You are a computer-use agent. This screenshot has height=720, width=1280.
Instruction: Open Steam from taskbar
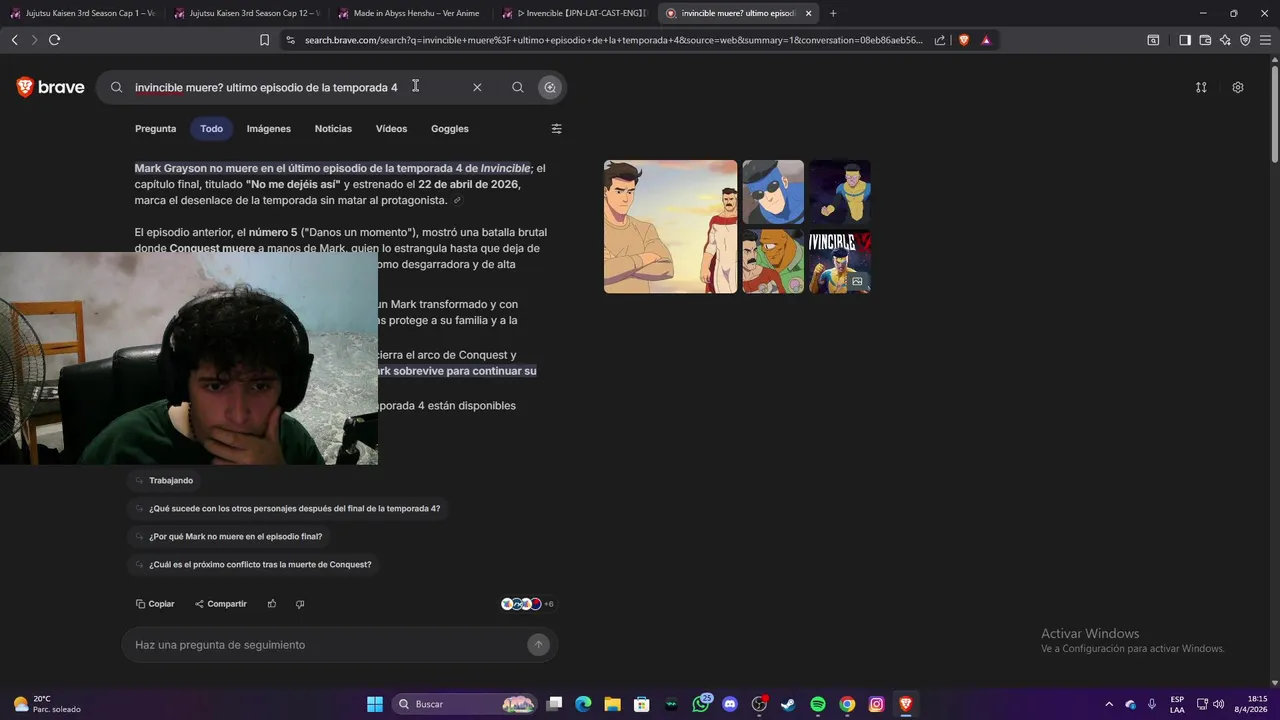[x=788, y=704]
